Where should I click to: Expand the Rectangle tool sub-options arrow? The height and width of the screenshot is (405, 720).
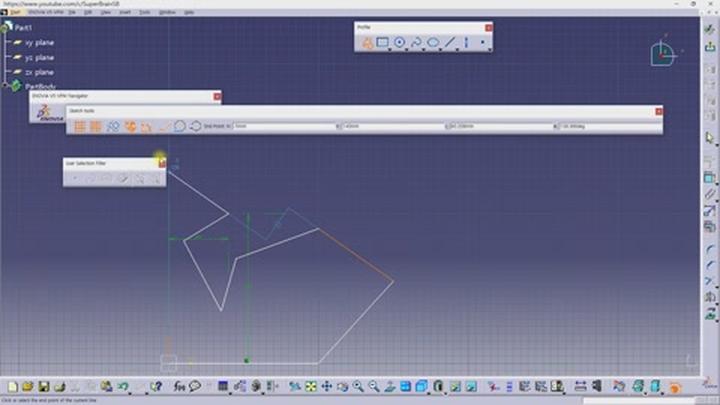click(x=390, y=49)
